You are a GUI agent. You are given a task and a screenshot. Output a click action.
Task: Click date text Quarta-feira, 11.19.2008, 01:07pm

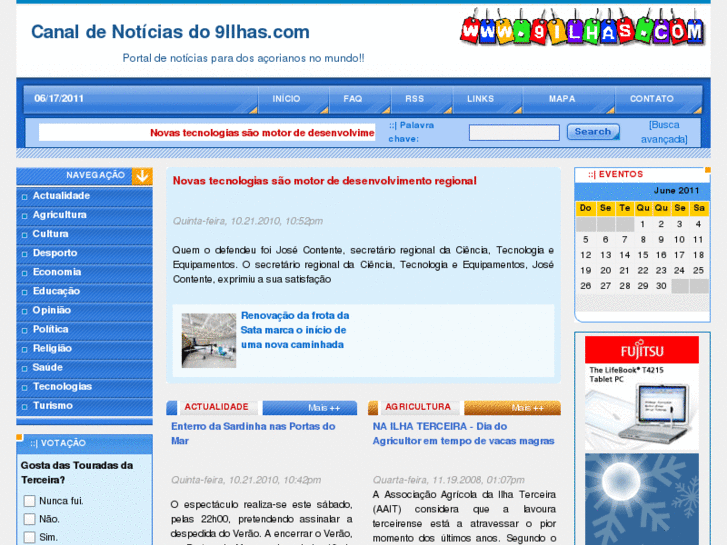pyautogui.click(x=448, y=480)
